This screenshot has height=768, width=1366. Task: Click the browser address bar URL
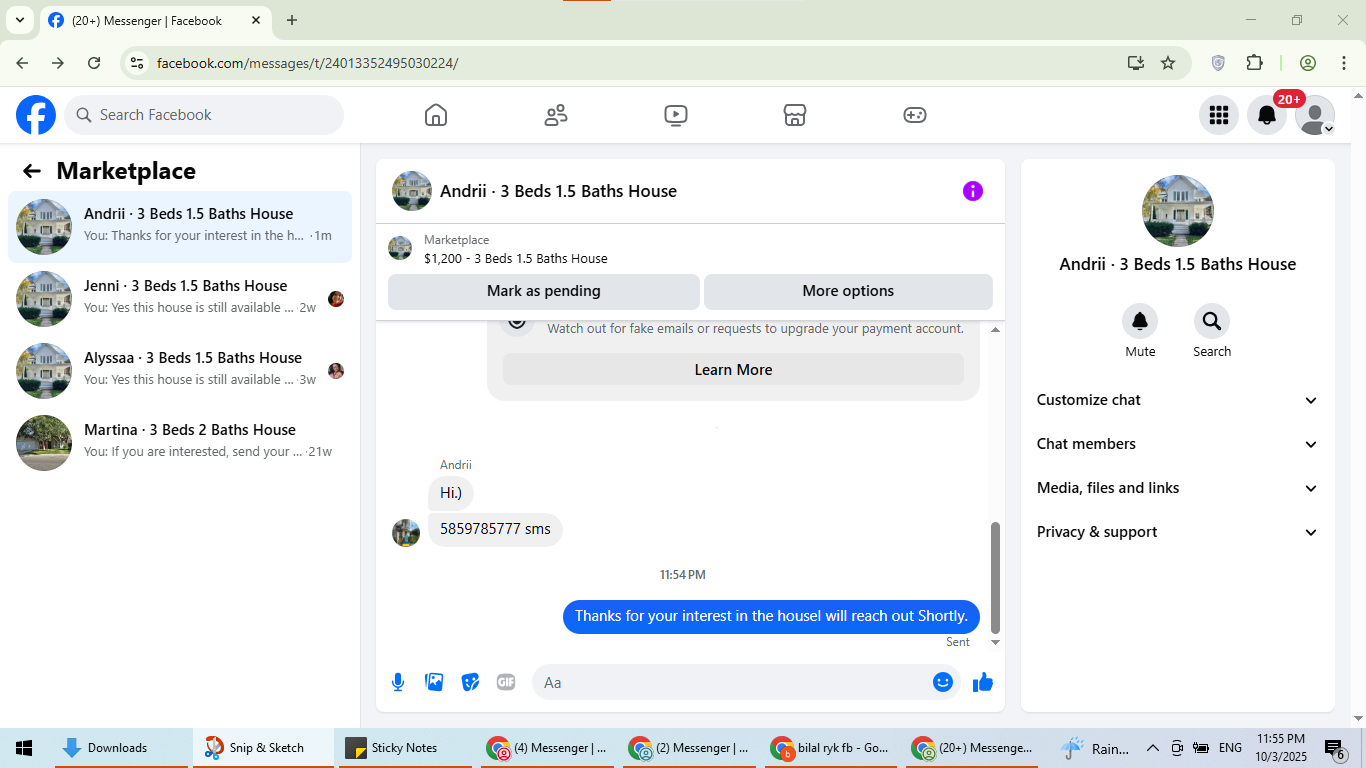(307, 63)
